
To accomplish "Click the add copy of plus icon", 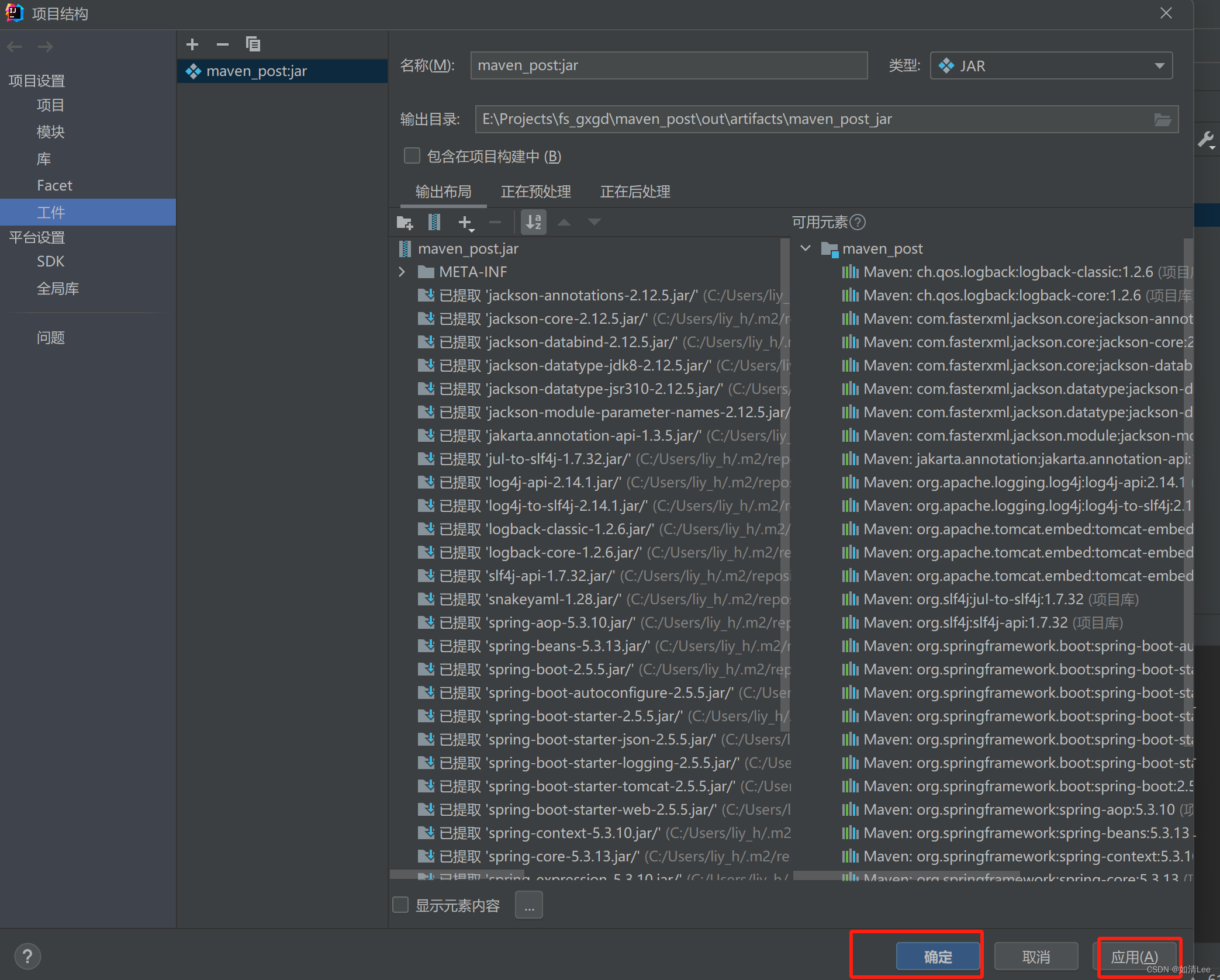I will 466,223.
